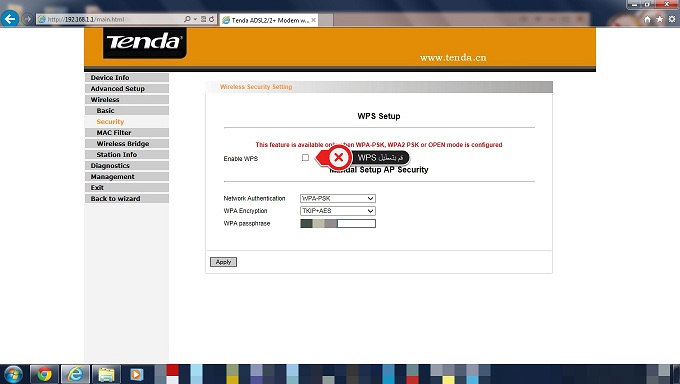
Task: Click the browser Forward arrow button
Action: [28, 19]
